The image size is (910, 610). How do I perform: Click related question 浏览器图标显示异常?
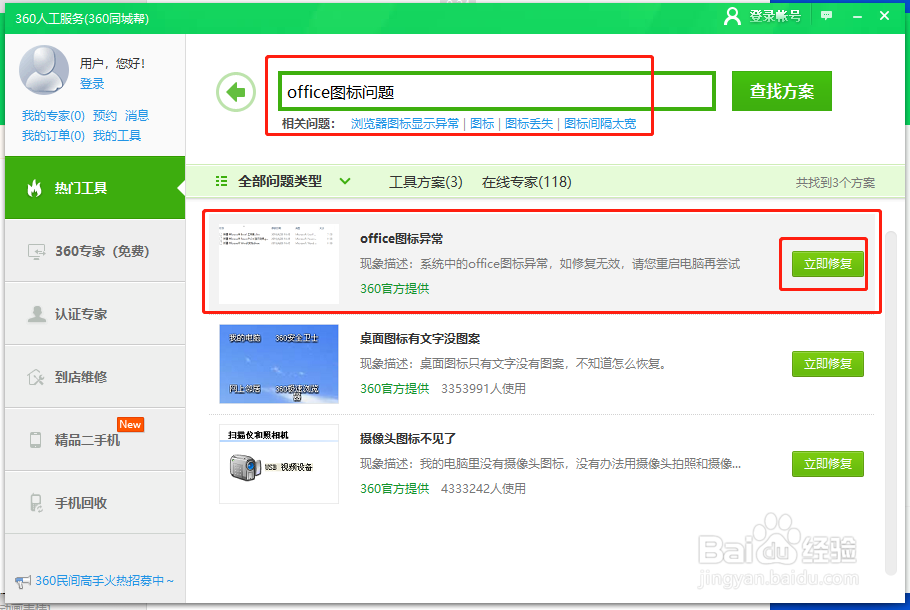pyautogui.click(x=405, y=124)
